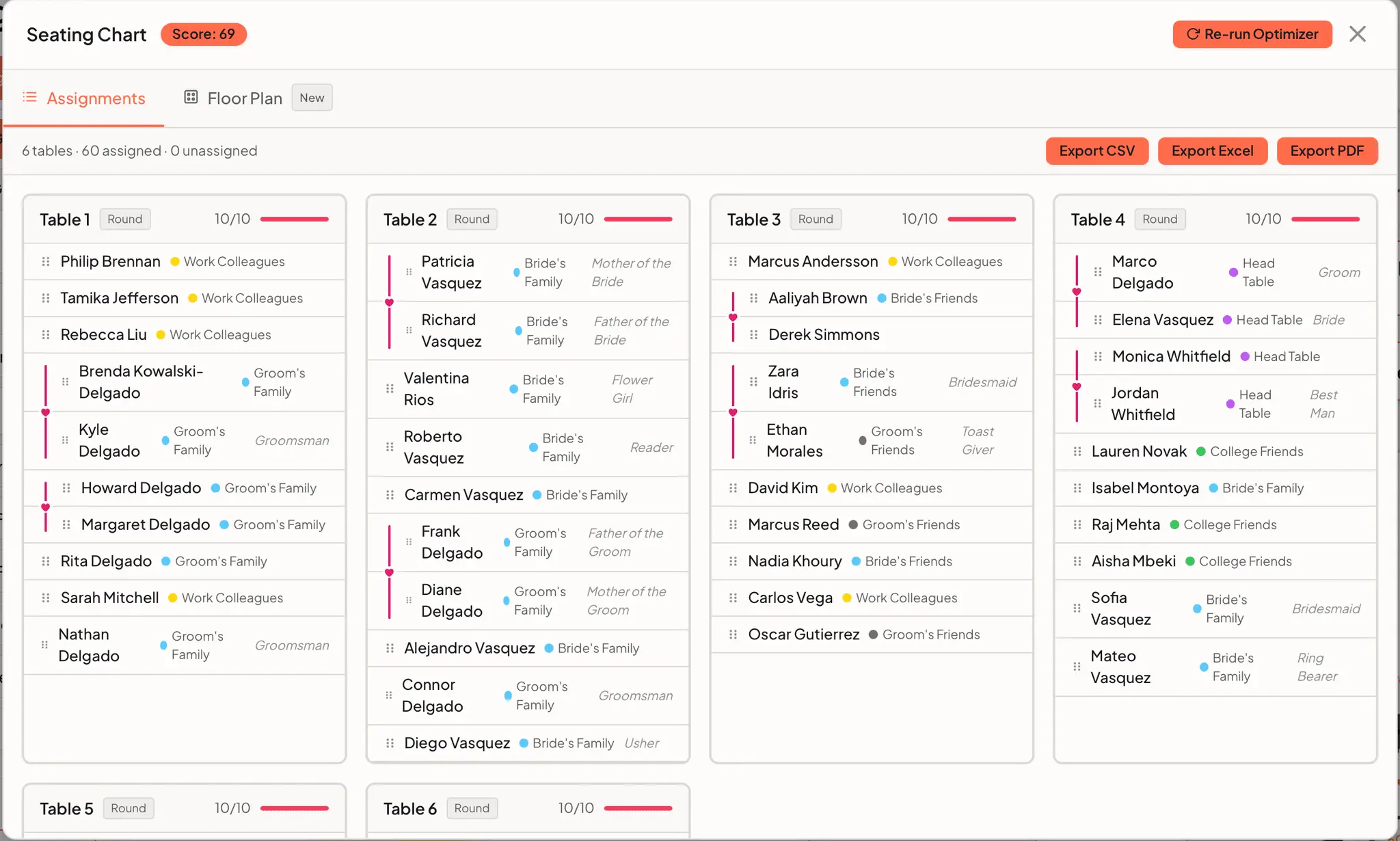Click the Export Excel button

pos(1213,150)
